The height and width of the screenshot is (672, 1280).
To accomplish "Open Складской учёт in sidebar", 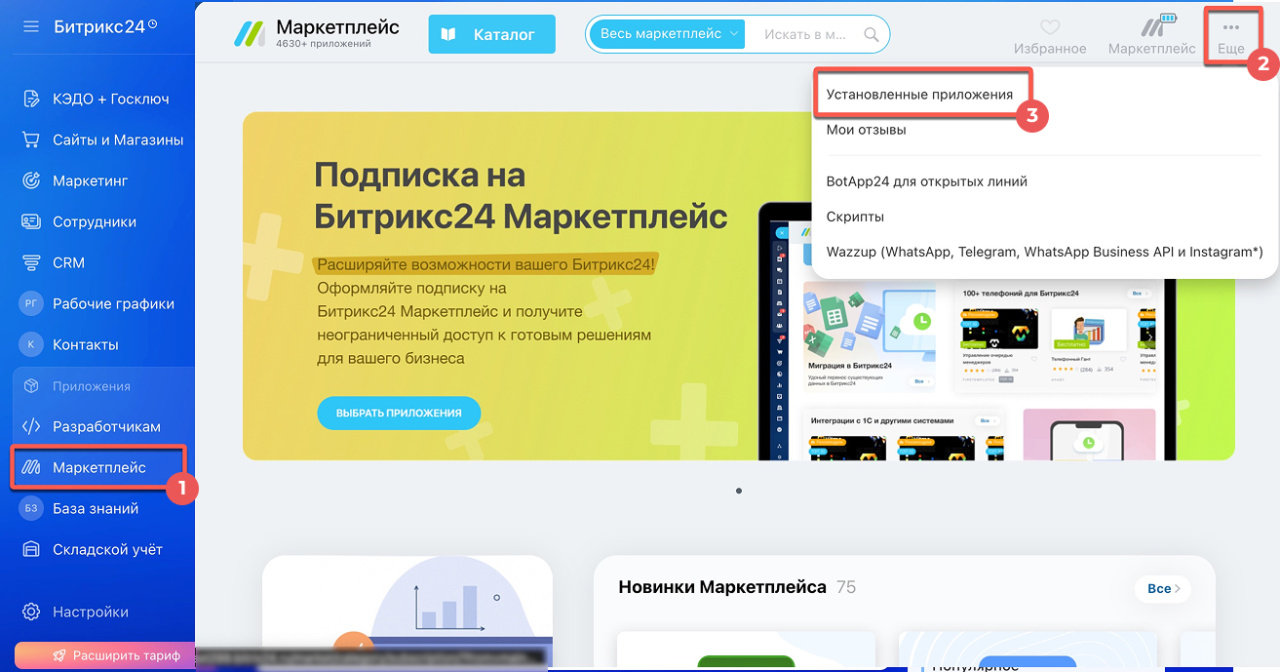I will point(107,550).
